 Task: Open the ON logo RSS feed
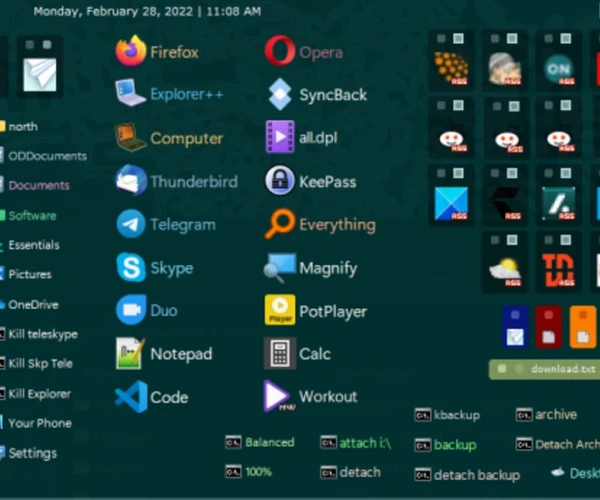[559, 69]
